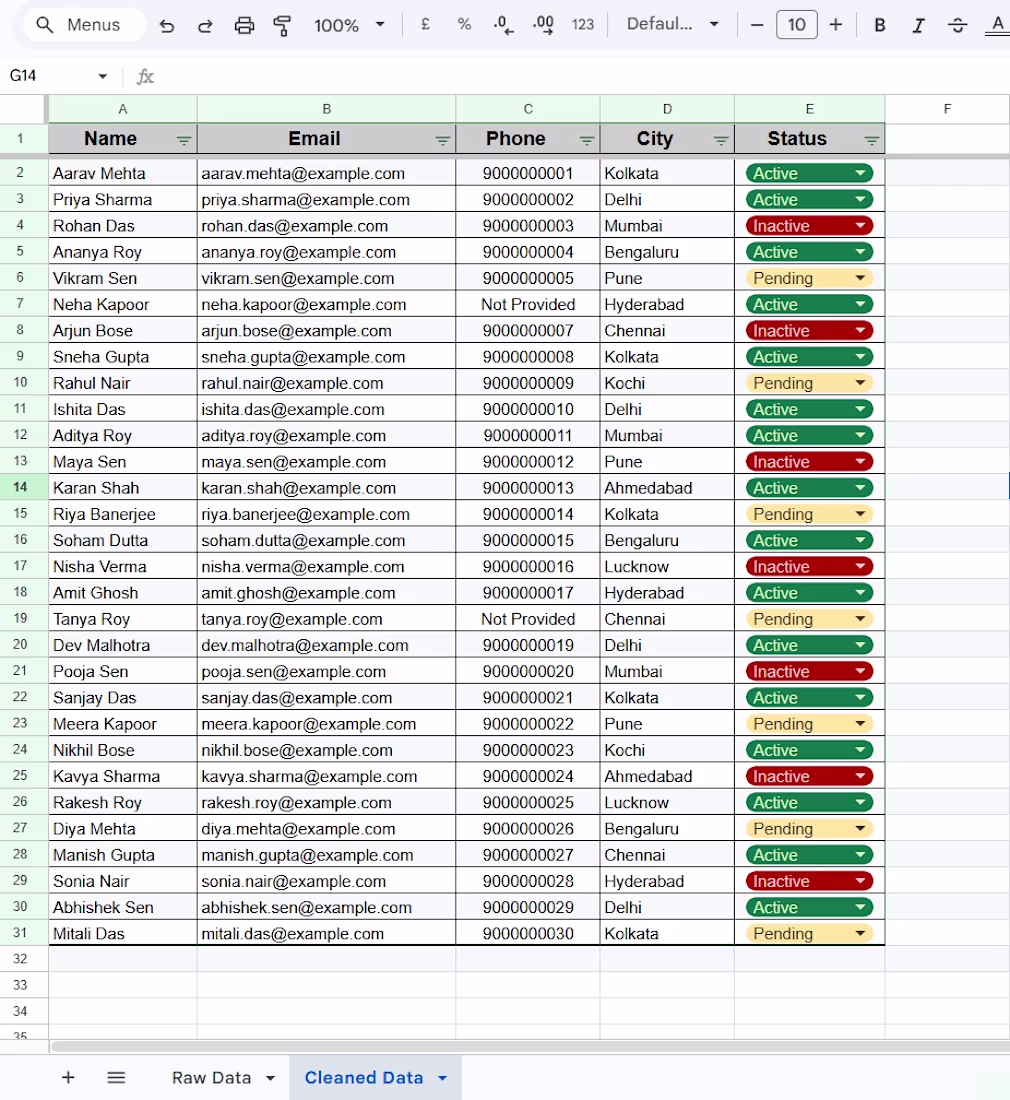Open the 123 number formats menu

582,25
